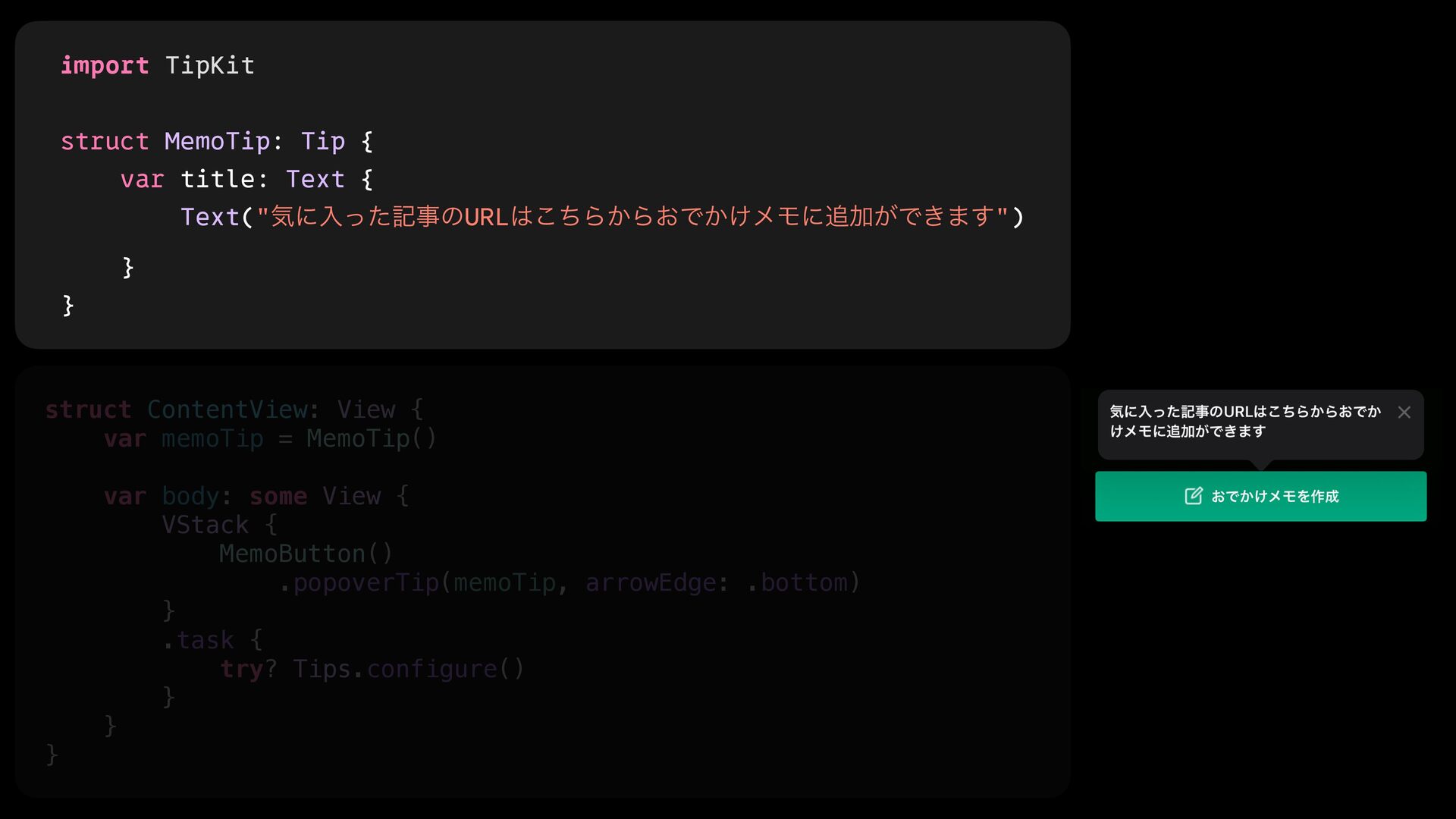Click the arrowEdge parameter label

[650, 582]
